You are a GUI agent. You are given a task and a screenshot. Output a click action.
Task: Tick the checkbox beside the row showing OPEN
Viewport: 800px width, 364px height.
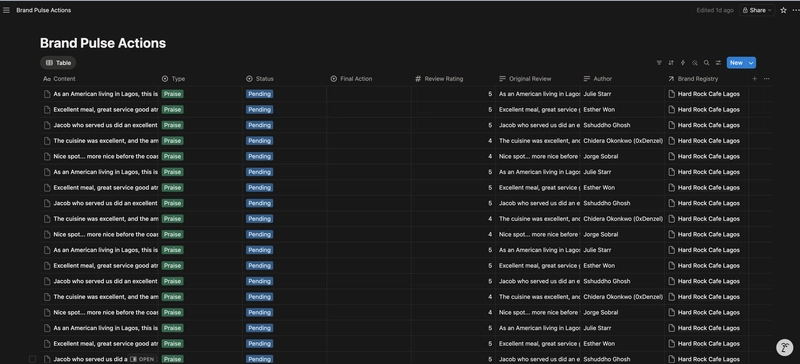(x=33, y=359)
